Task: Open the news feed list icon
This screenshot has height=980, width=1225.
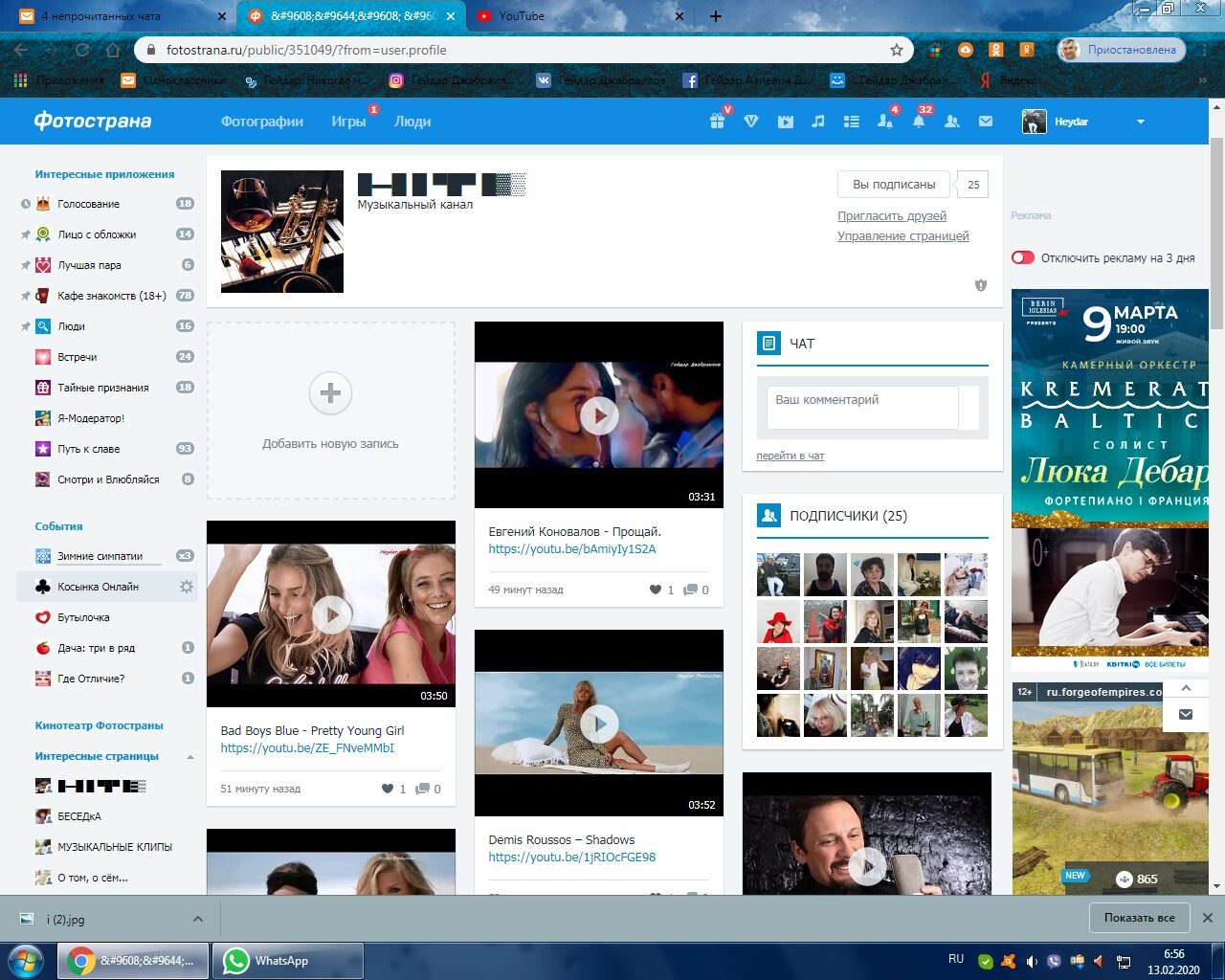Action: pyautogui.click(x=852, y=122)
